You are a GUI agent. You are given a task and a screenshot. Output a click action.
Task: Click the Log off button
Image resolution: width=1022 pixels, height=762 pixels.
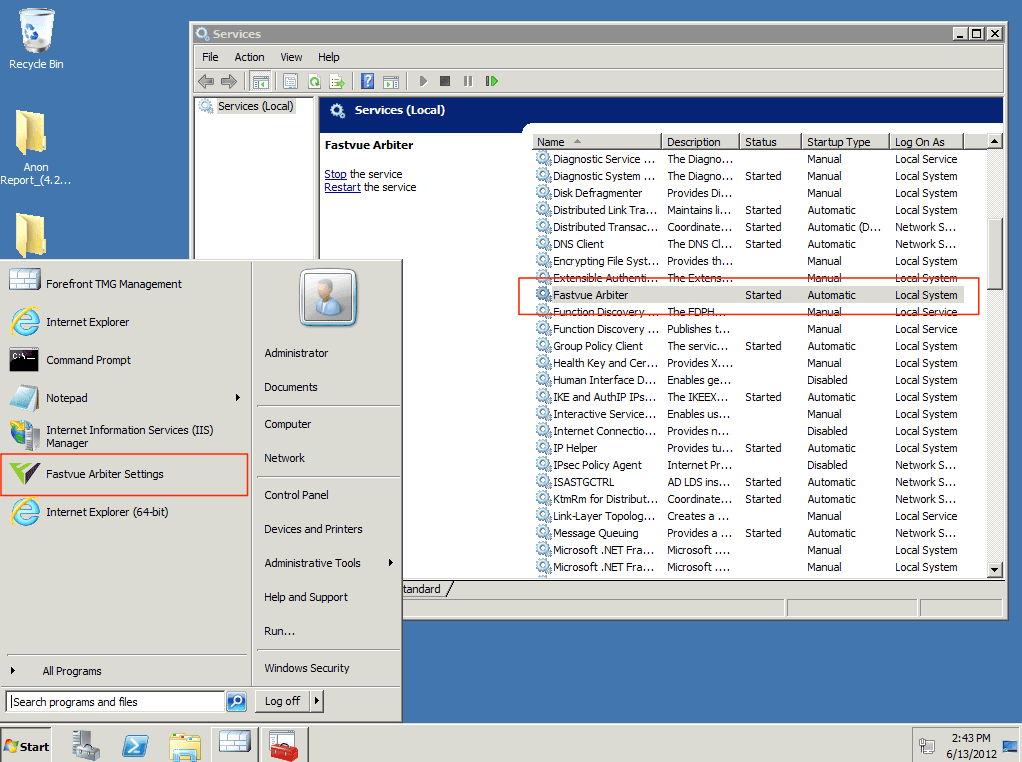[x=283, y=701]
